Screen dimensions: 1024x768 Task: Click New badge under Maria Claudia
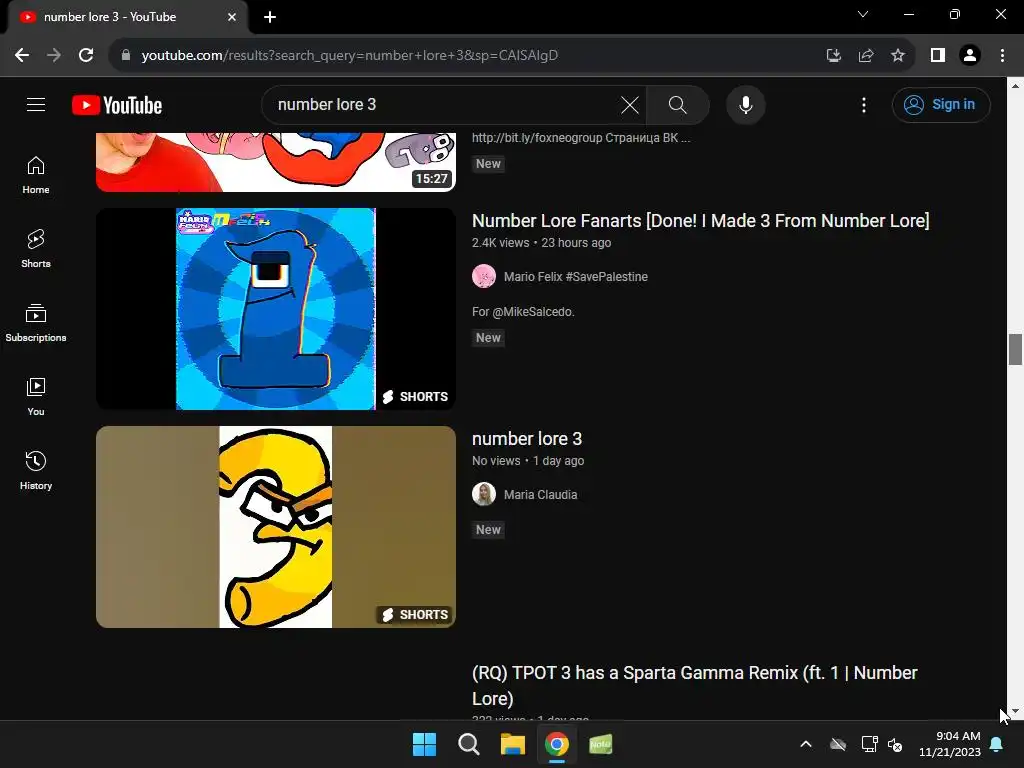pos(488,530)
